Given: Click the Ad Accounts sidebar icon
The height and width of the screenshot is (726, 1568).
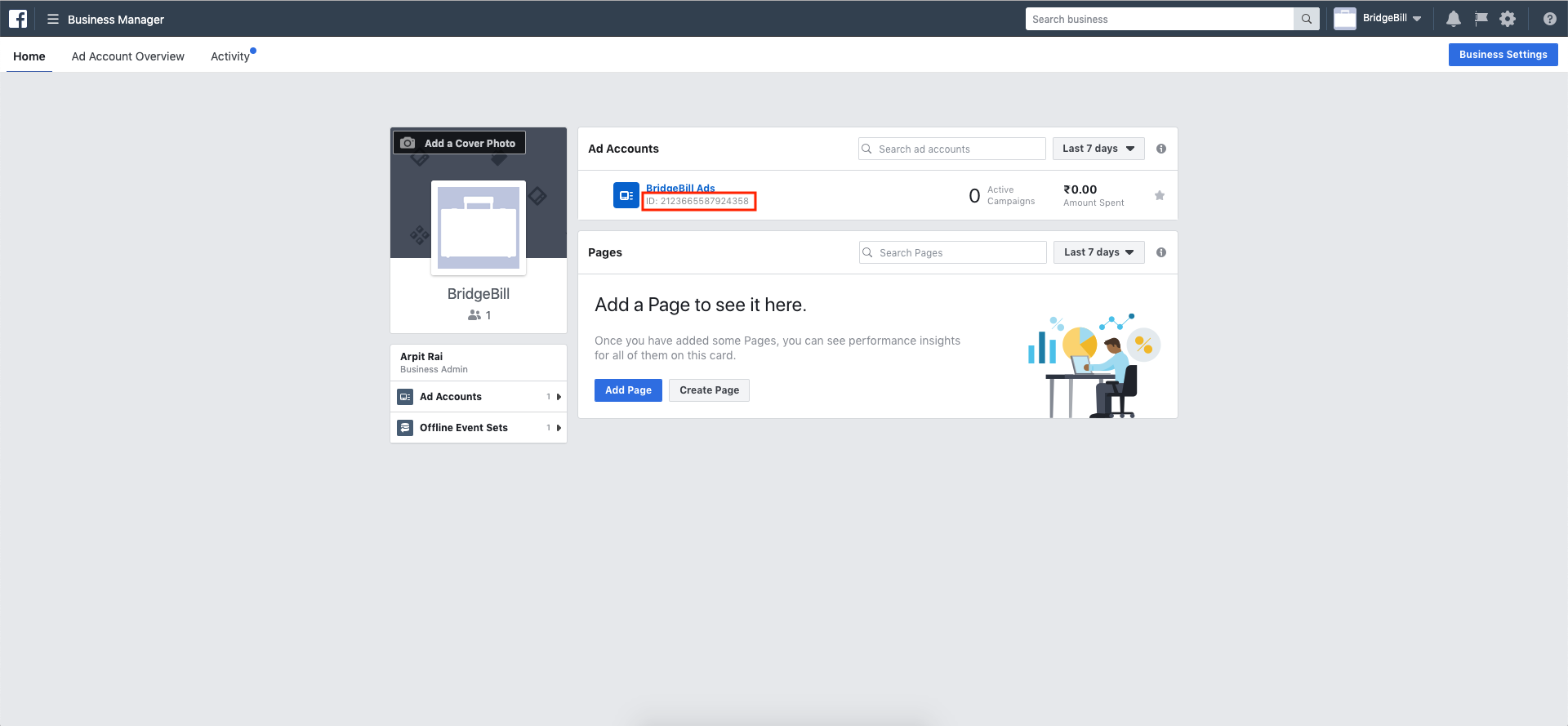Looking at the screenshot, I should (405, 397).
